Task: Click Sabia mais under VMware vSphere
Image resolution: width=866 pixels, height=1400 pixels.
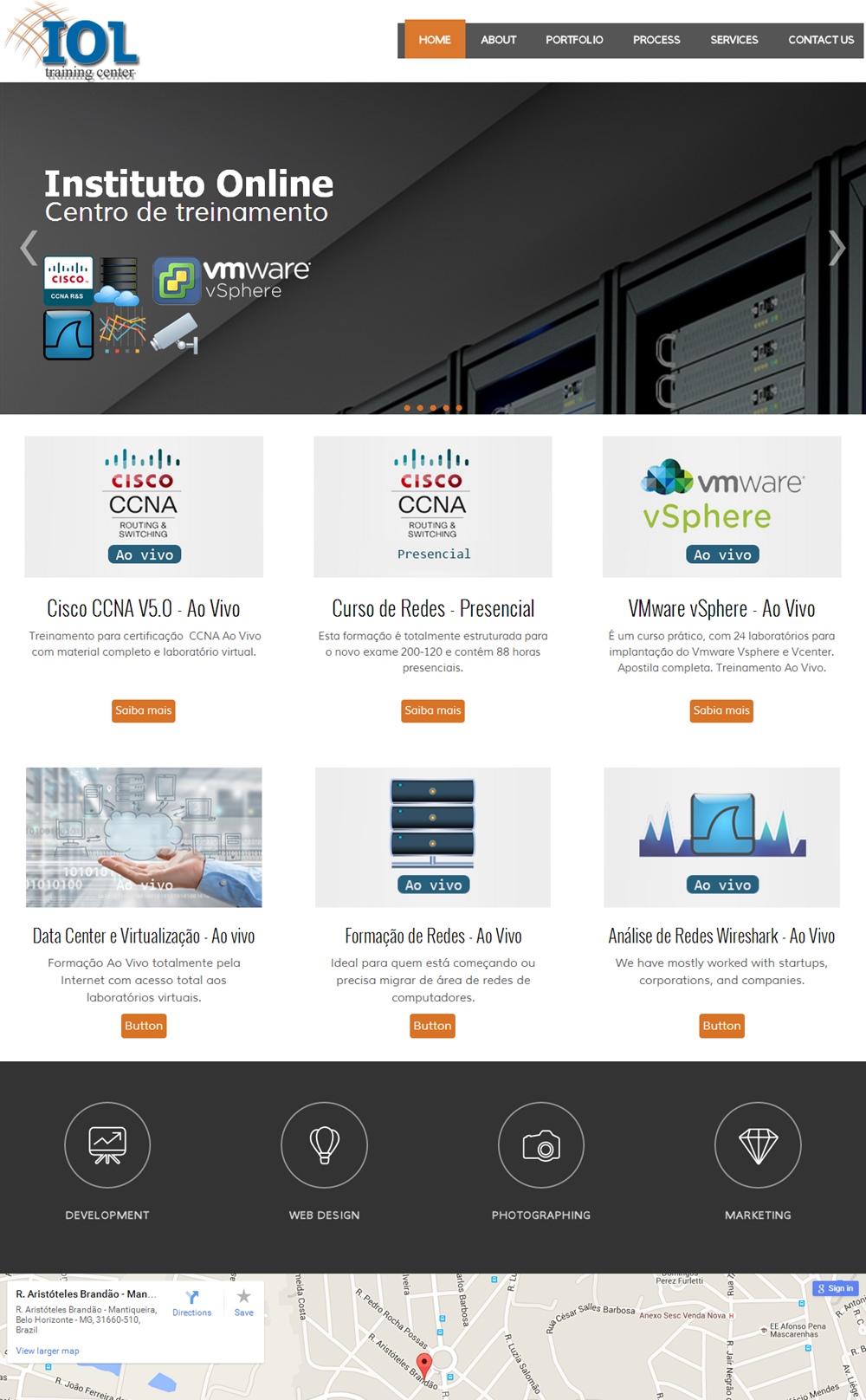Action: tap(721, 710)
